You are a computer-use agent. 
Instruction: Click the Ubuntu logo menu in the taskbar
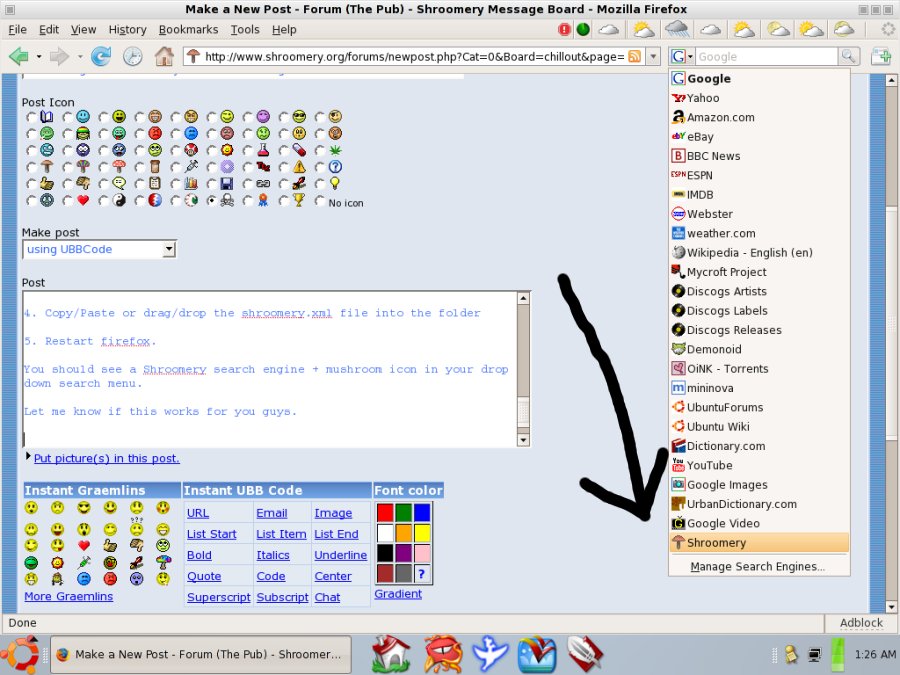[21, 654]
